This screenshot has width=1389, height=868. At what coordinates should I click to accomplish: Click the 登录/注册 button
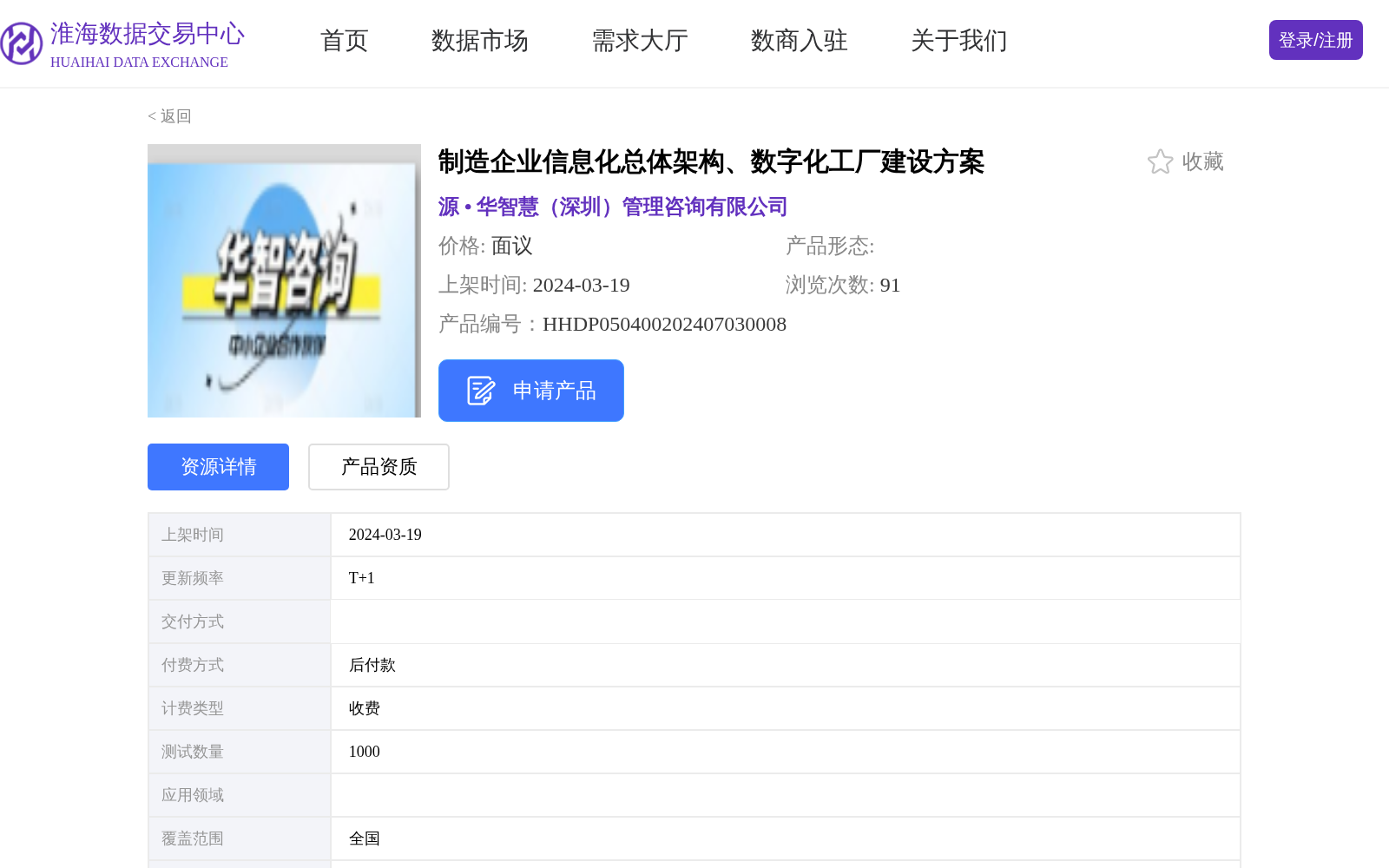coord(1316,40)
